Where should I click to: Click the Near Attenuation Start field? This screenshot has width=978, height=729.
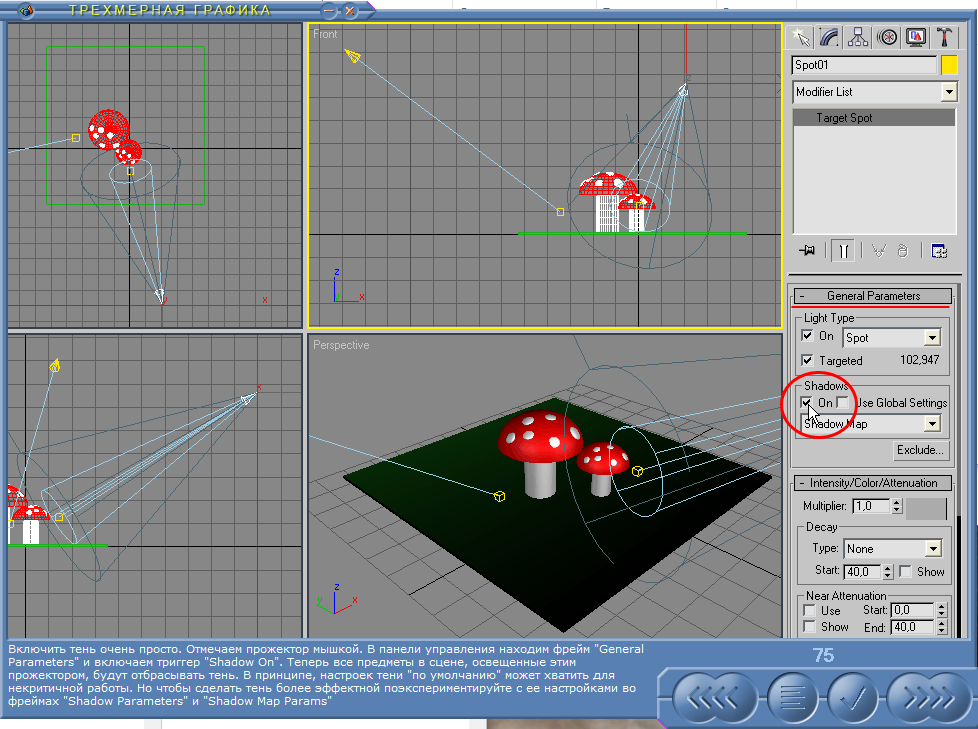coord(913,610)
